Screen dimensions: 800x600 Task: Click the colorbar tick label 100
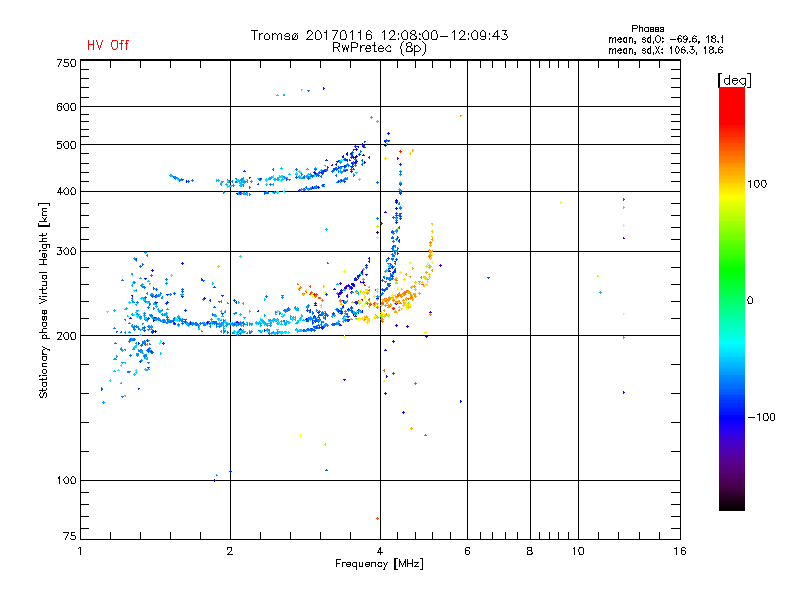(757, 184)
